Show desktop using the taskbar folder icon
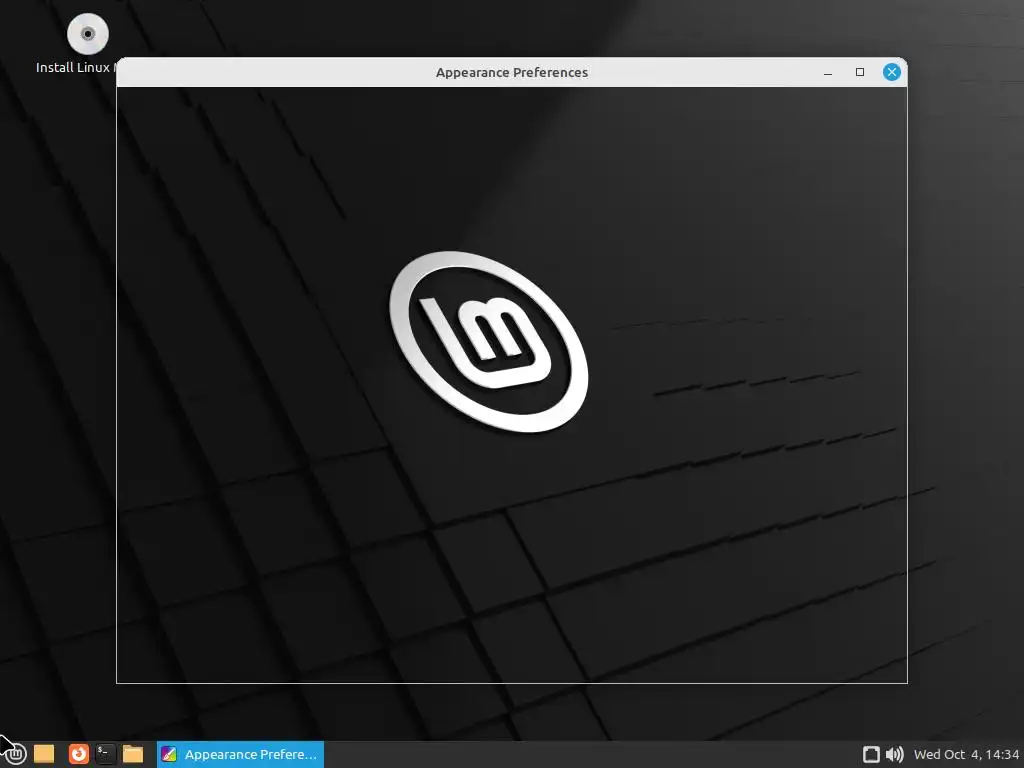The image size is (1024, 768). [44, 754]
